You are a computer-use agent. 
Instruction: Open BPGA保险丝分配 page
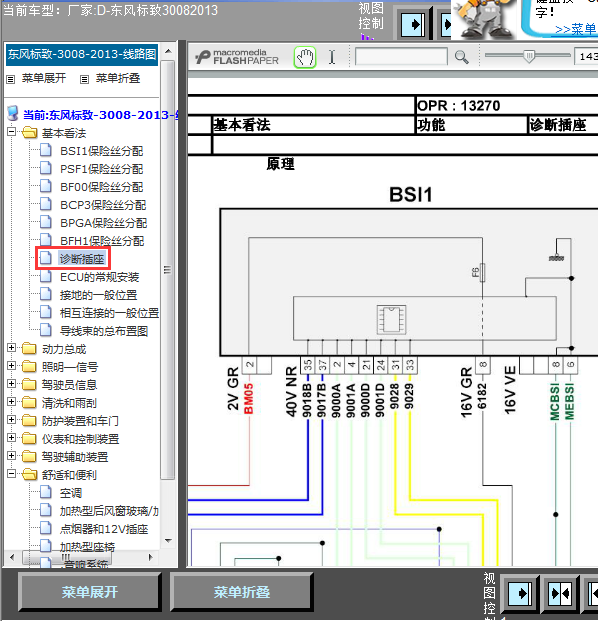[x=103, y=223]
